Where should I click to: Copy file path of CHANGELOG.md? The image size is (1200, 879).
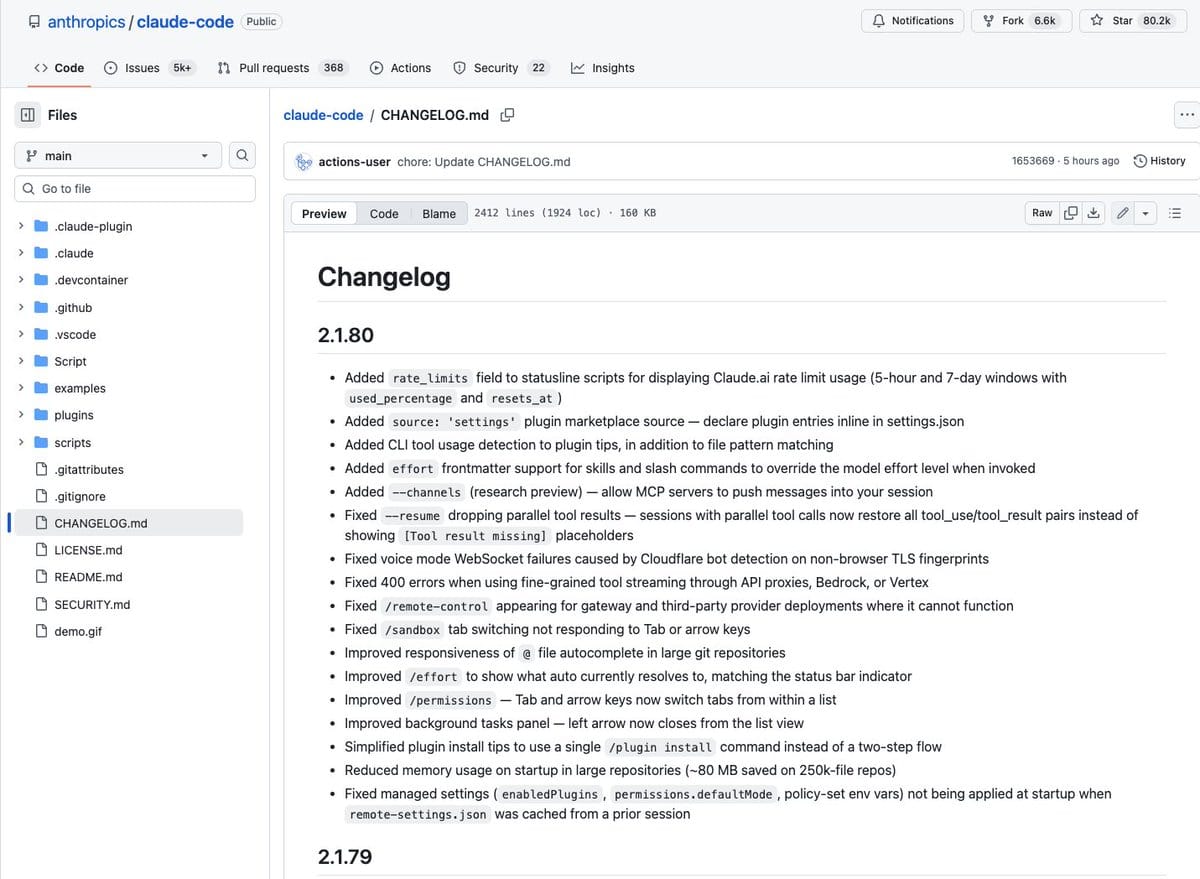pyautogui.click(x=507, y=115)
